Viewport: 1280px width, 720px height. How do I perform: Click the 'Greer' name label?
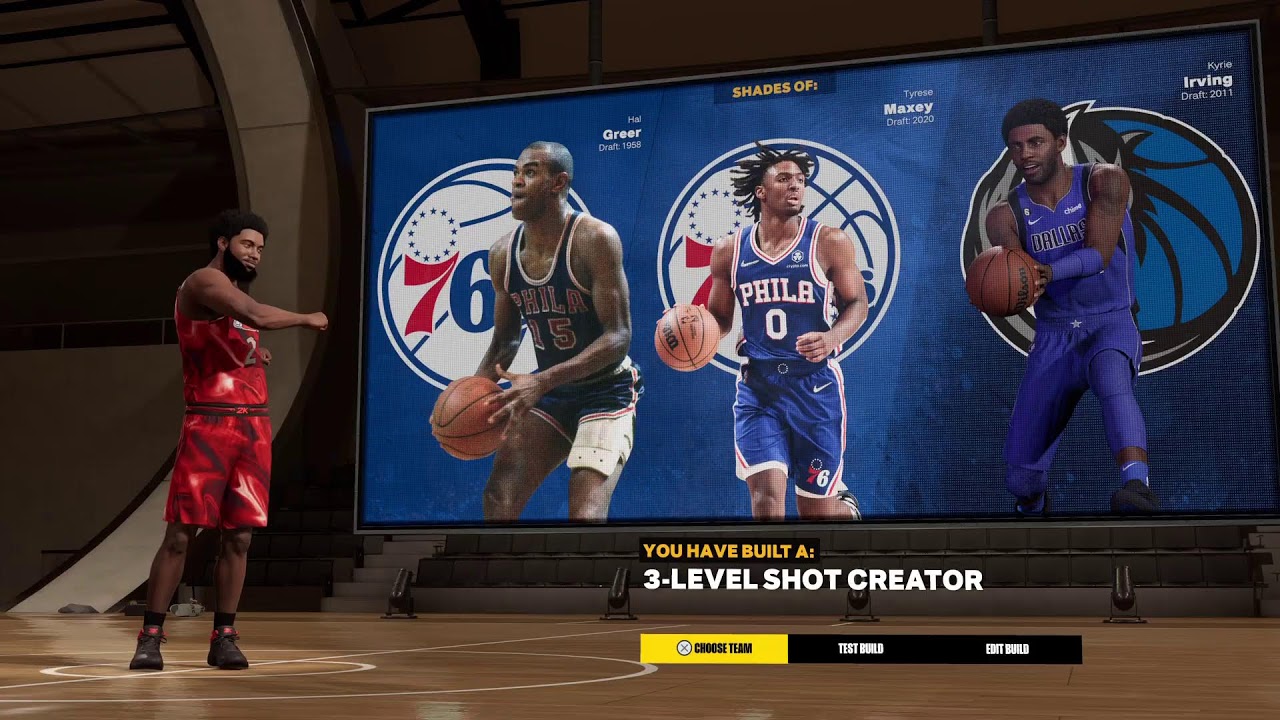(x=621, y=133)
